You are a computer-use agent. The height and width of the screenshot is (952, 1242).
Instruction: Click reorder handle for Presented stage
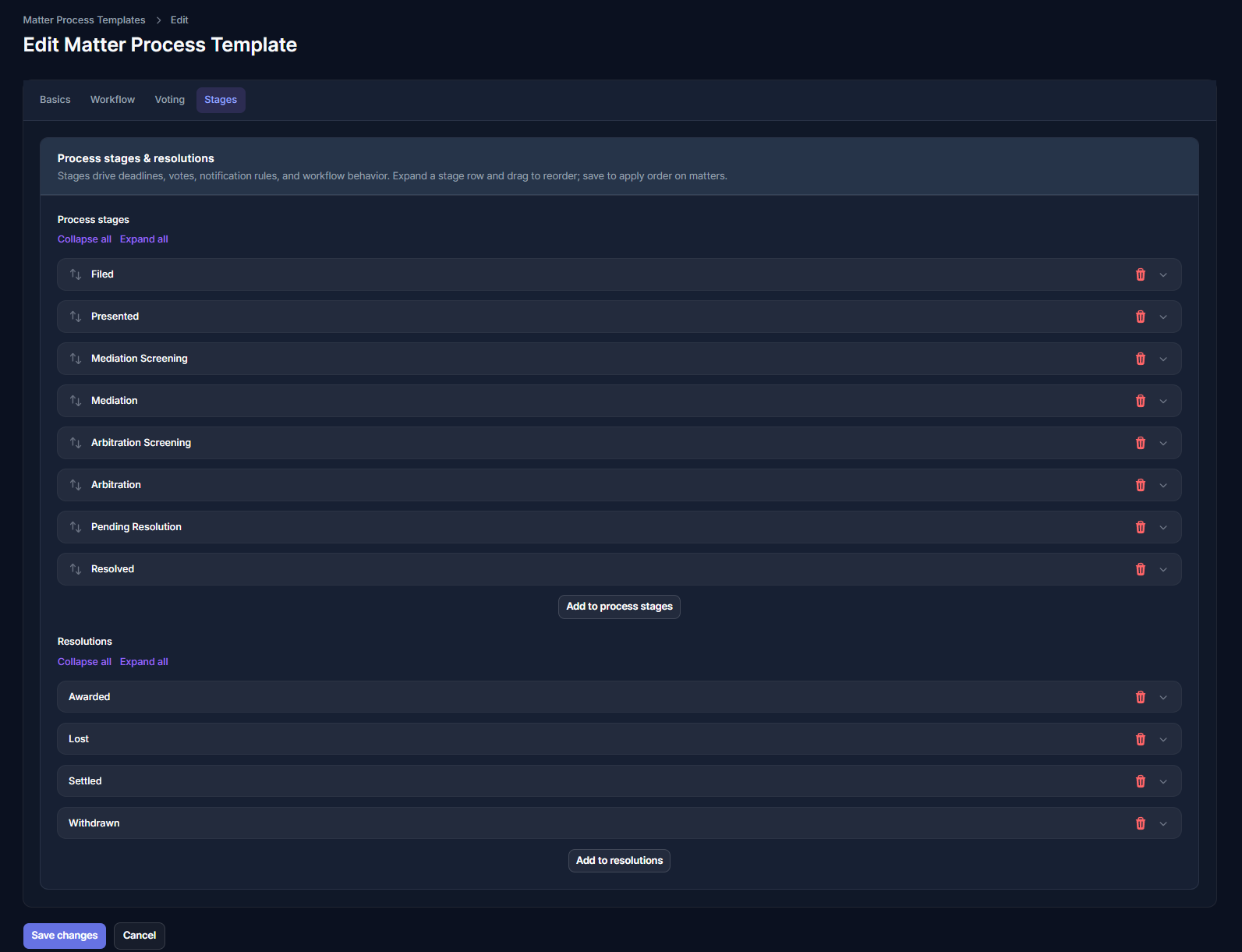[x=76, y=317]
